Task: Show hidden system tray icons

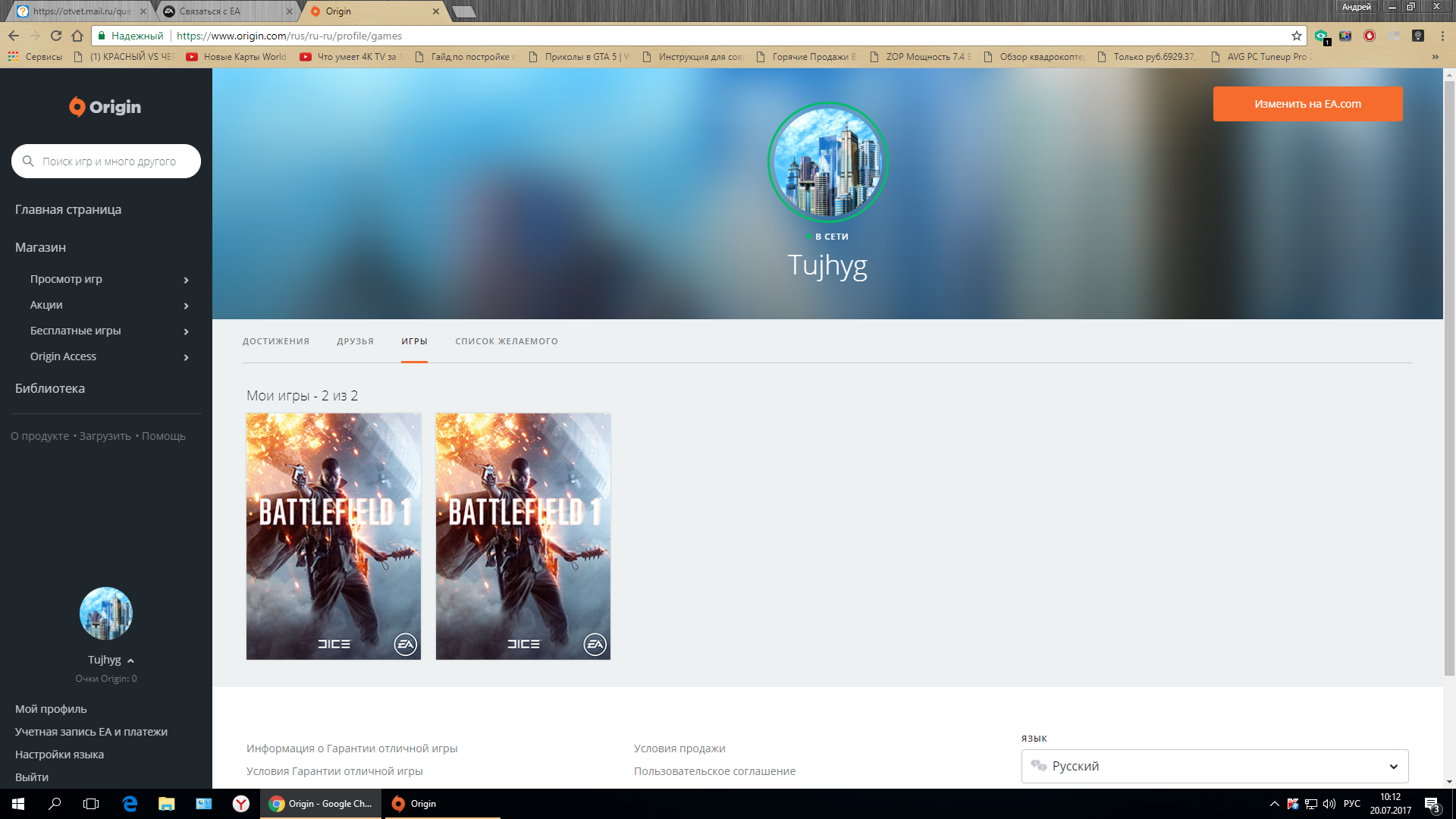Action: [1275, 804]
